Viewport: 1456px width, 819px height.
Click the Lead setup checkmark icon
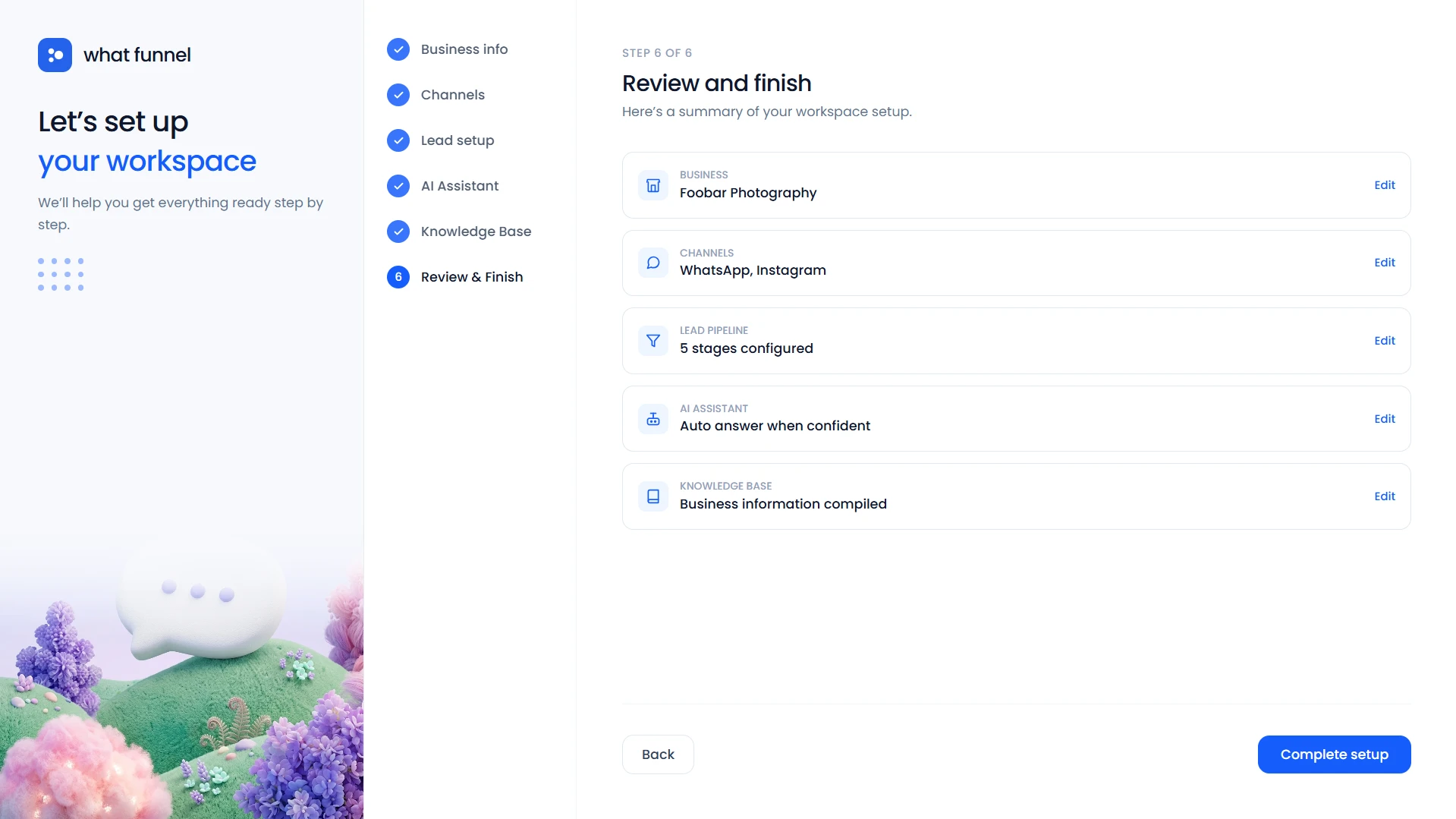coord(398,140)
